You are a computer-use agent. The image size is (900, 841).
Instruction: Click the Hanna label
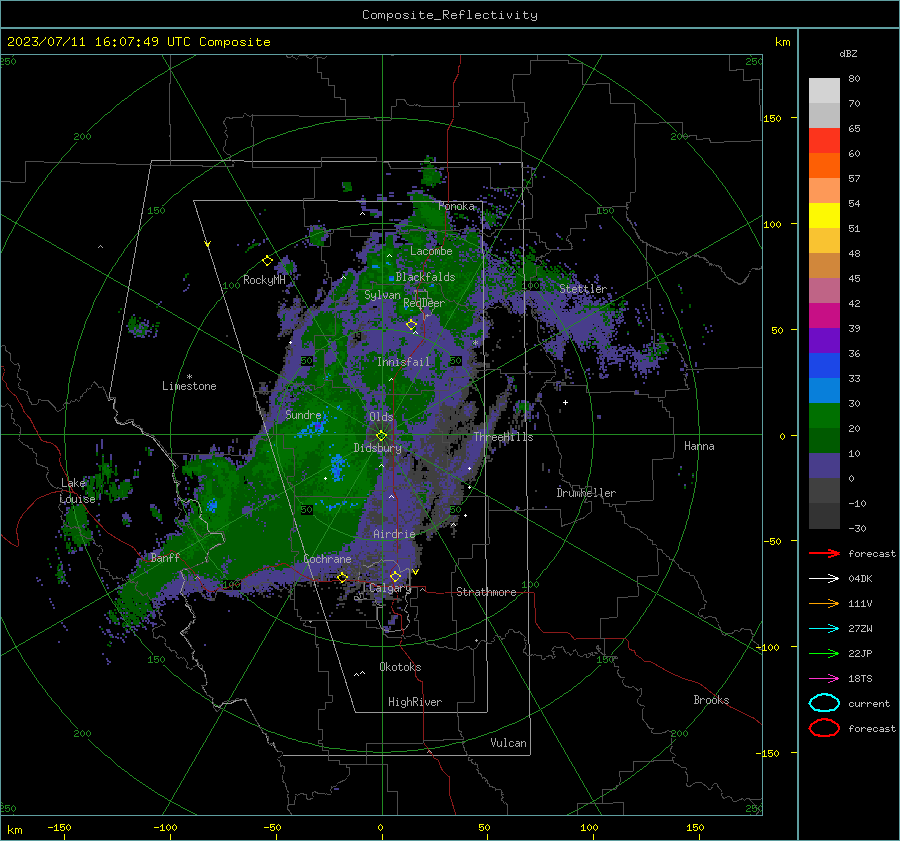coord(699,446)
